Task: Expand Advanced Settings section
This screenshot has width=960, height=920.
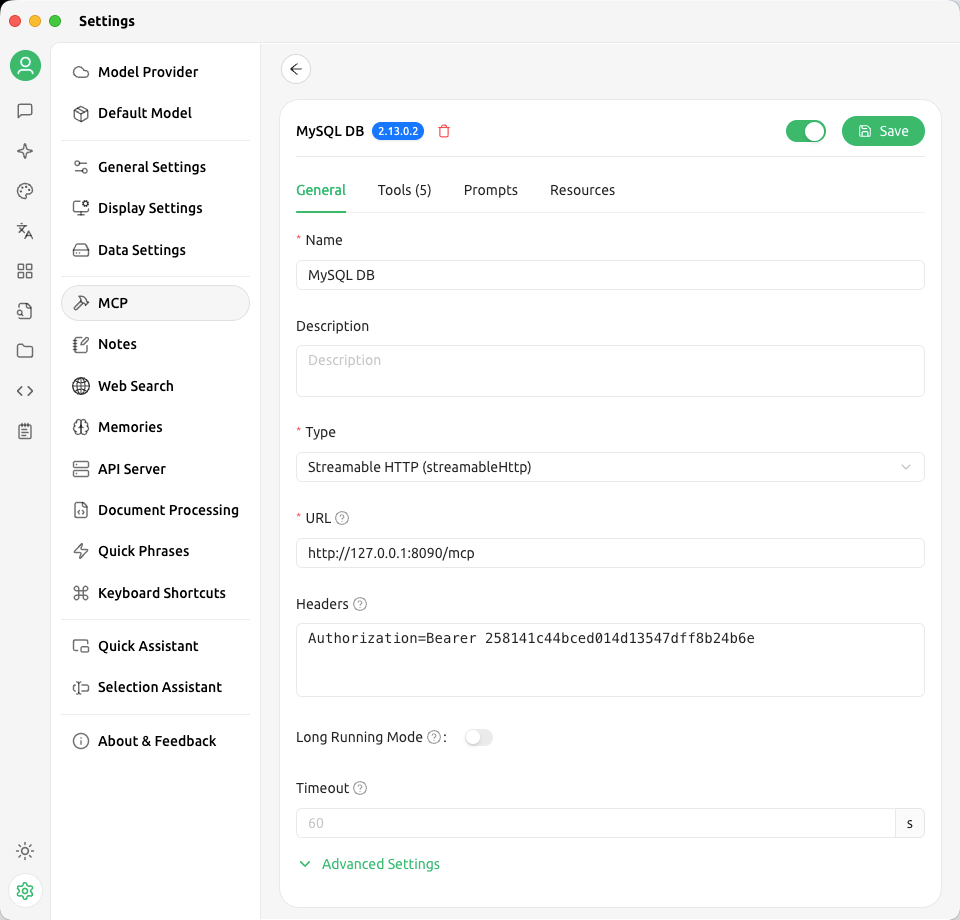Action: [x=380, y=864]
